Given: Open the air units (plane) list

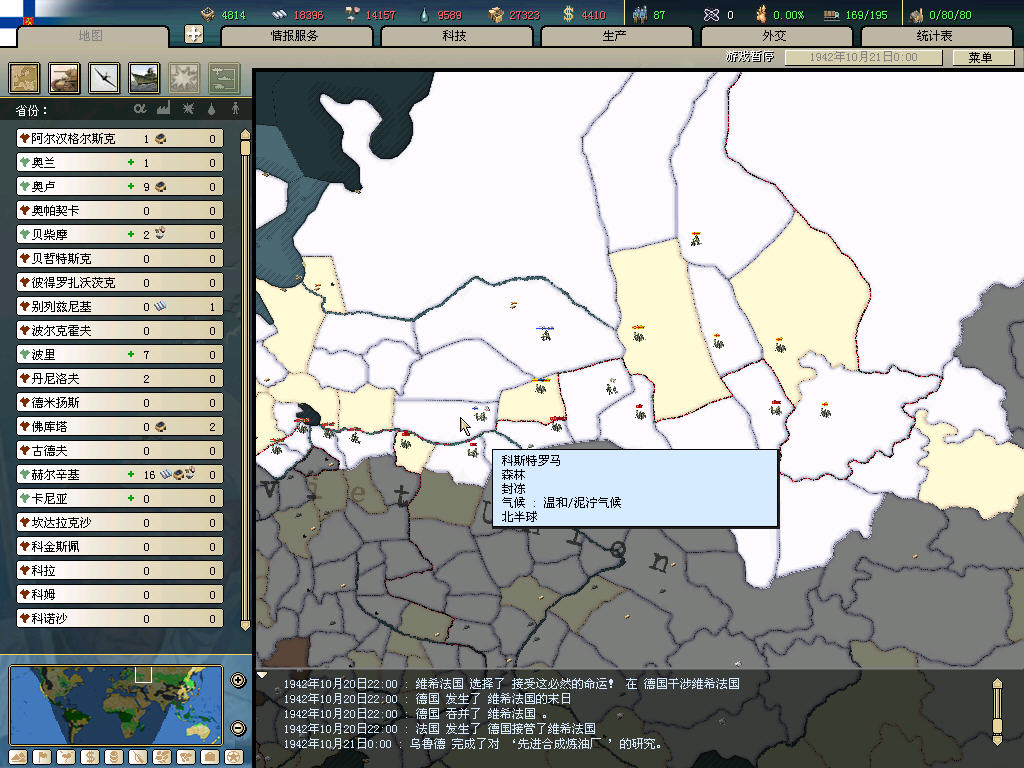Looking at the screenshot, I should pyautogui.click(x=104, y=78).
